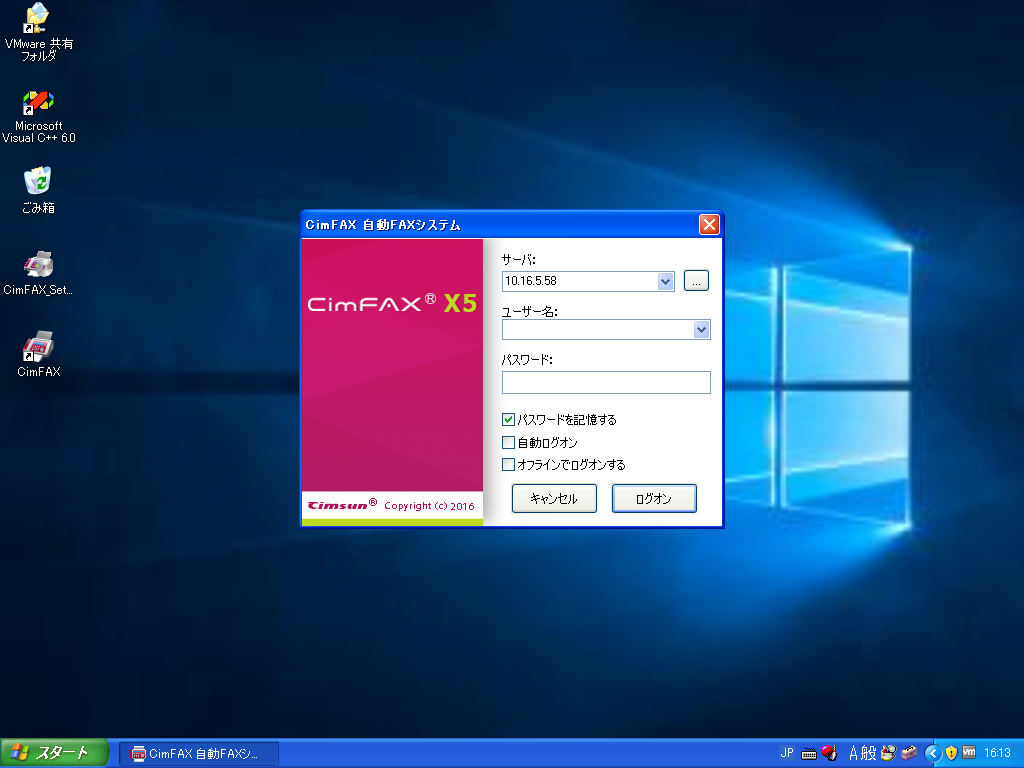Image resolution: width=1024 pixels, height=768 pixels.
Task: Open the VMware shared folder desktop icon
Action: [38, 32]
